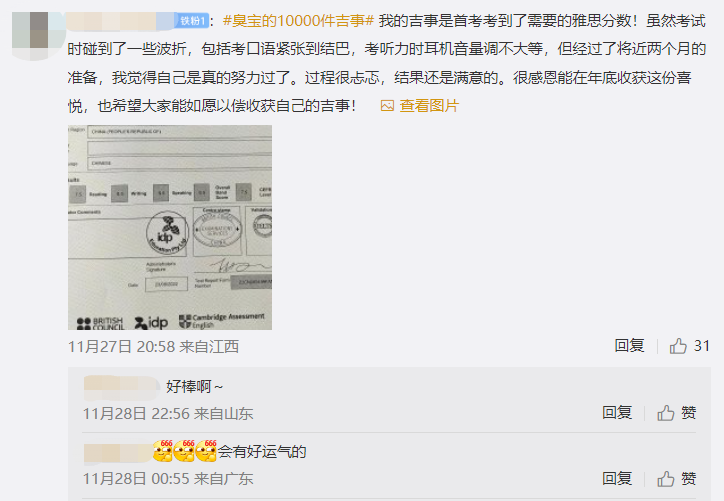This screenshot has height=501, width=724.
Task: Click the 铁粉1 fan badge
Action: pos(192,21)
